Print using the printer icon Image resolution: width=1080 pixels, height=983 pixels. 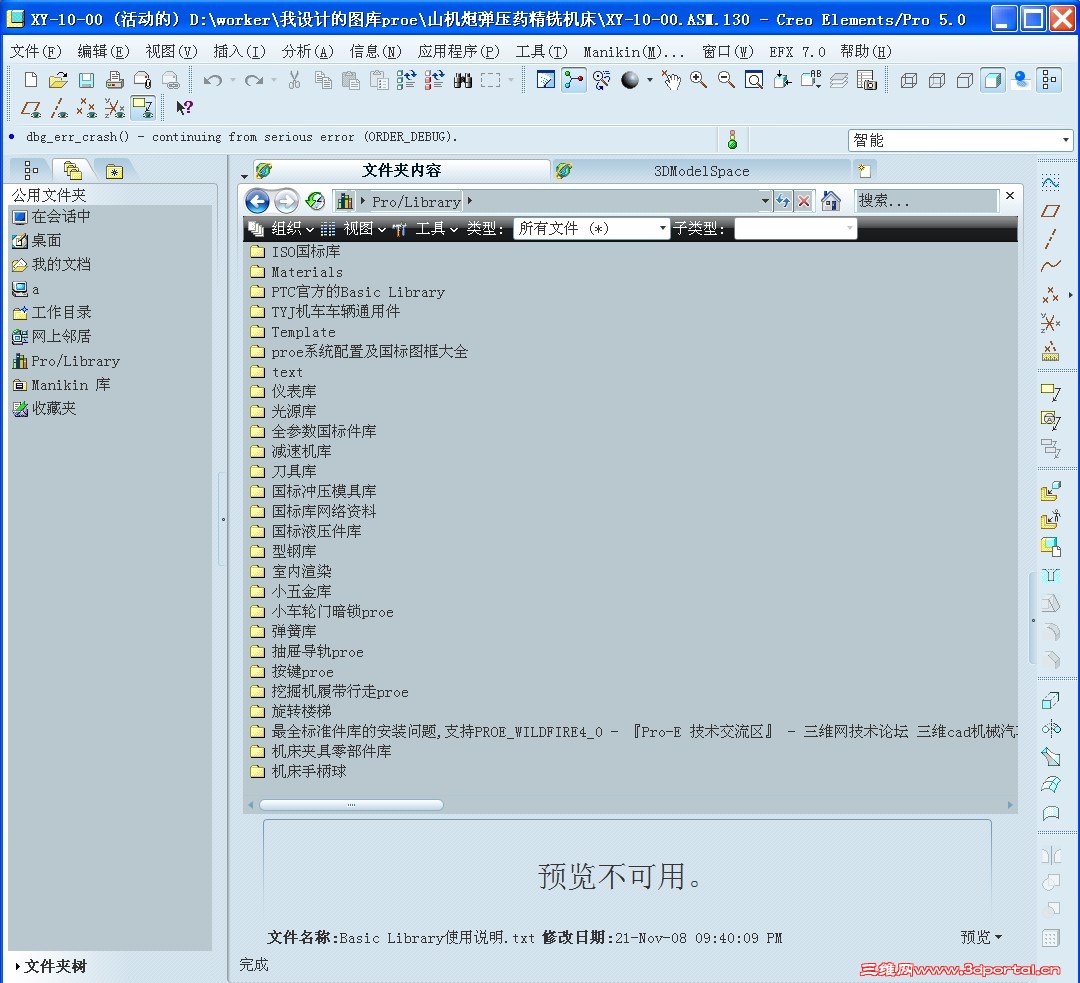[x=114, y=80]
